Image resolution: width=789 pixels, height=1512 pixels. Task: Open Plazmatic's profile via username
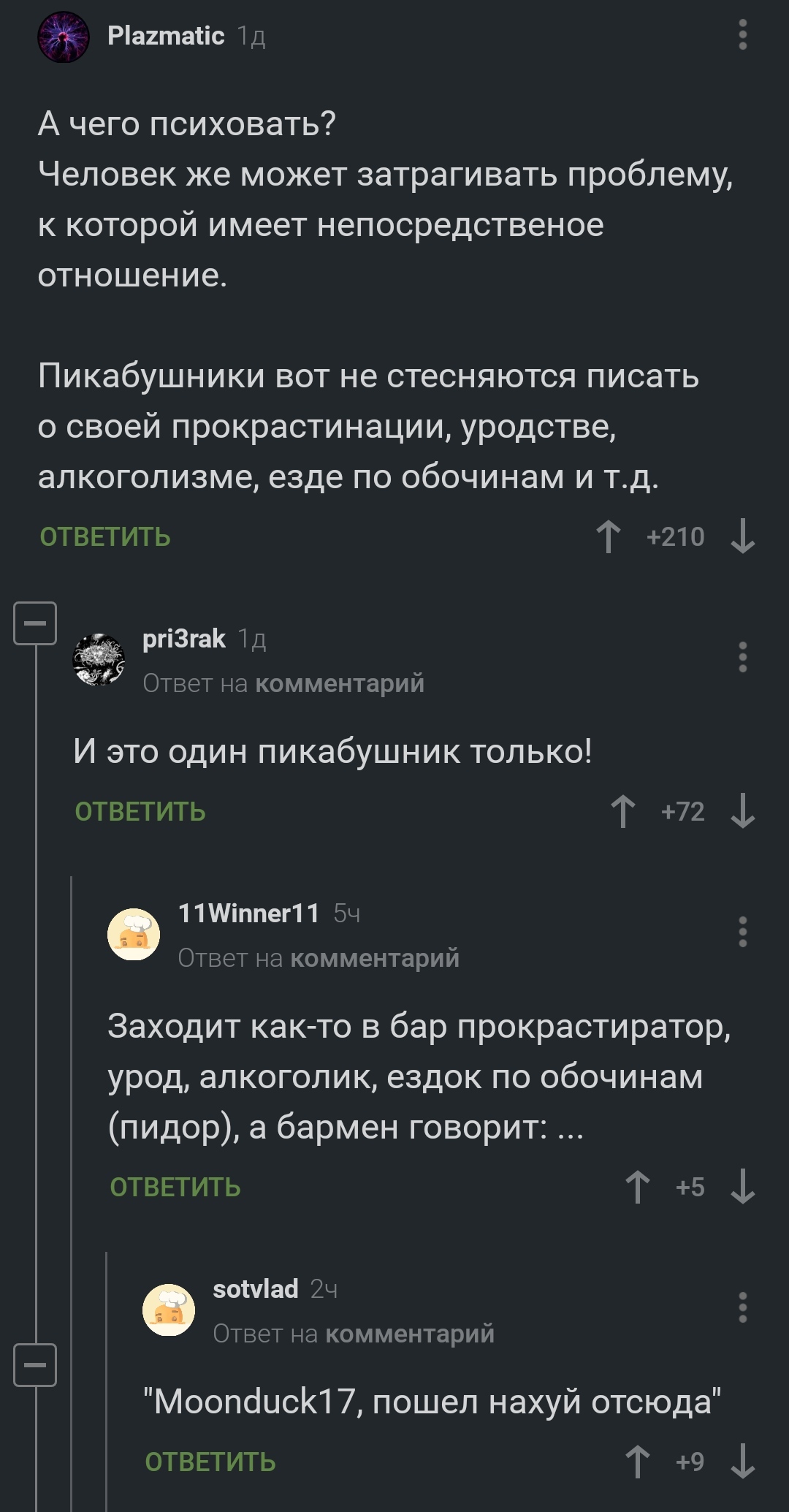tap(166, 36)
